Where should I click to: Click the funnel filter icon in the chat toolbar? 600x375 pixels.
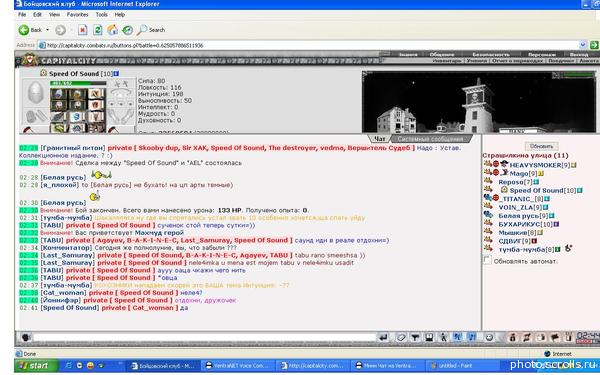coord(415,337)
